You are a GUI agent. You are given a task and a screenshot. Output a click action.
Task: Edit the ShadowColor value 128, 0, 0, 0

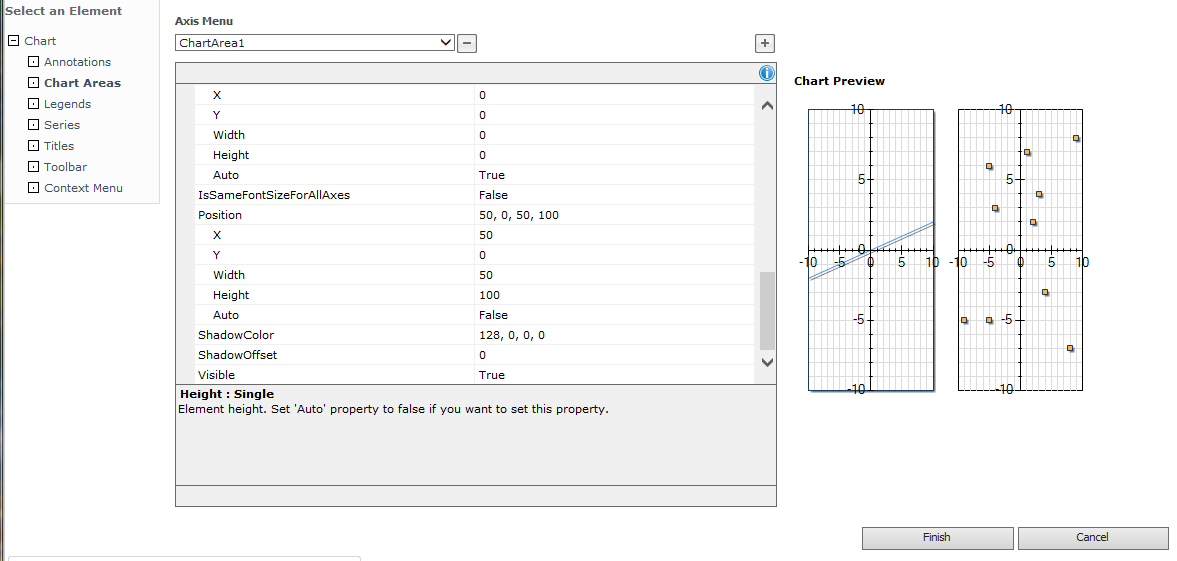614,335
